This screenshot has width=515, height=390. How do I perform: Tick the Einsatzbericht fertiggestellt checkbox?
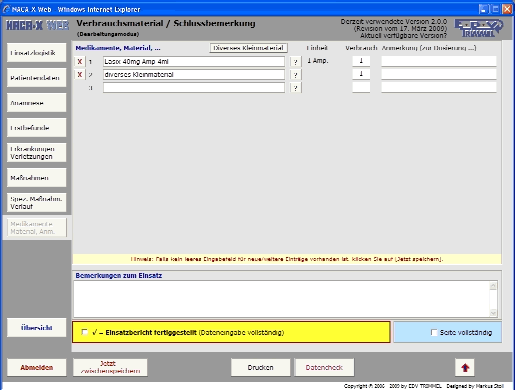[x=85, y=332]
